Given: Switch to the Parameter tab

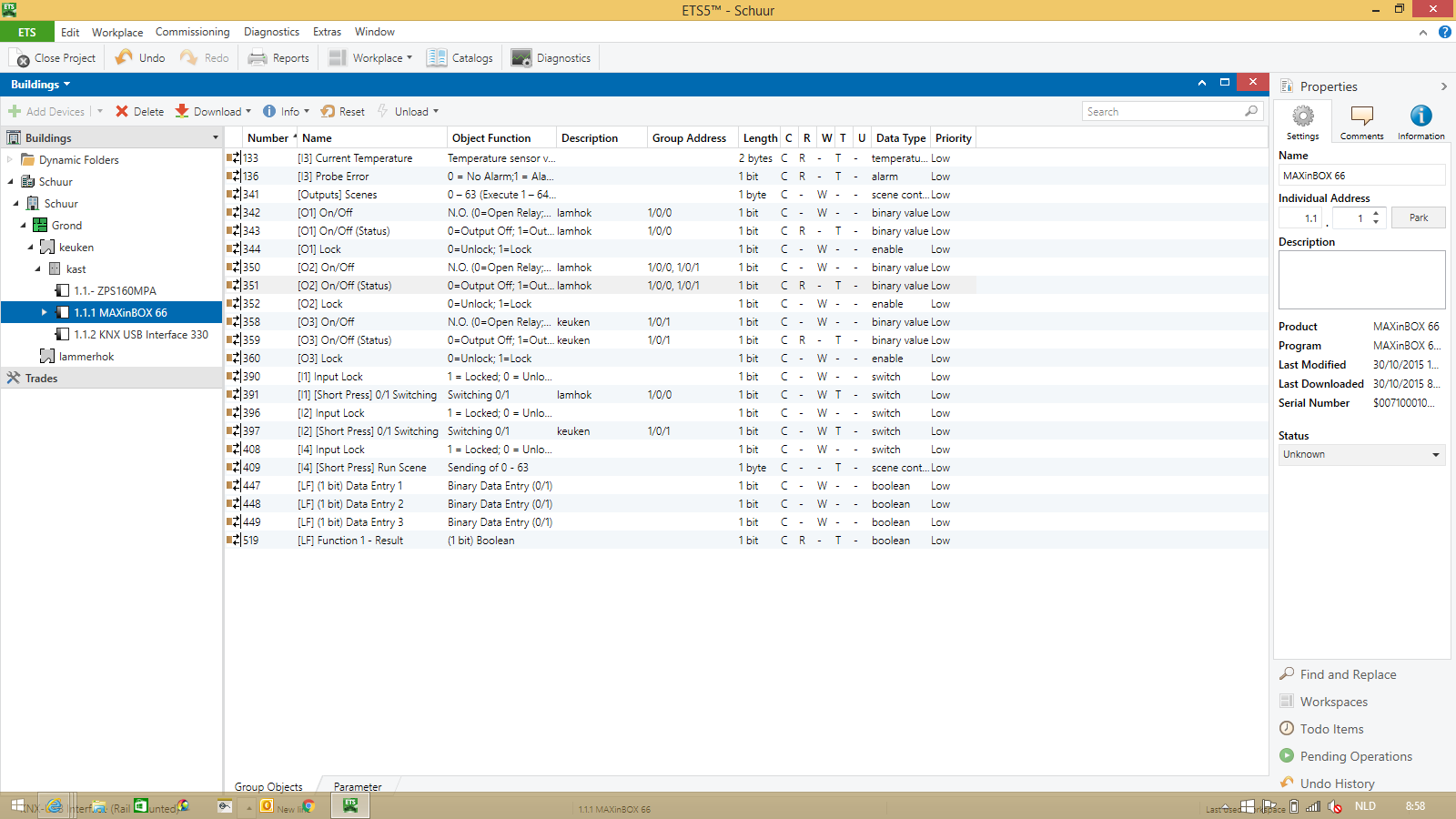Looking at the screenshot, I should point(358,787).
